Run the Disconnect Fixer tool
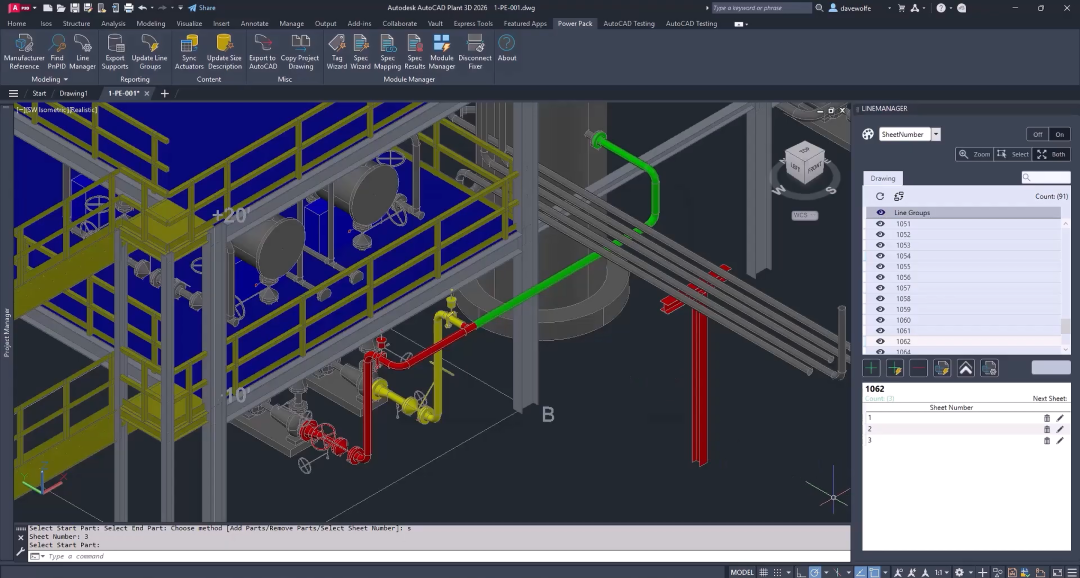The height and width of the screenshot is (578, 1080). click(x=475, y=52)
